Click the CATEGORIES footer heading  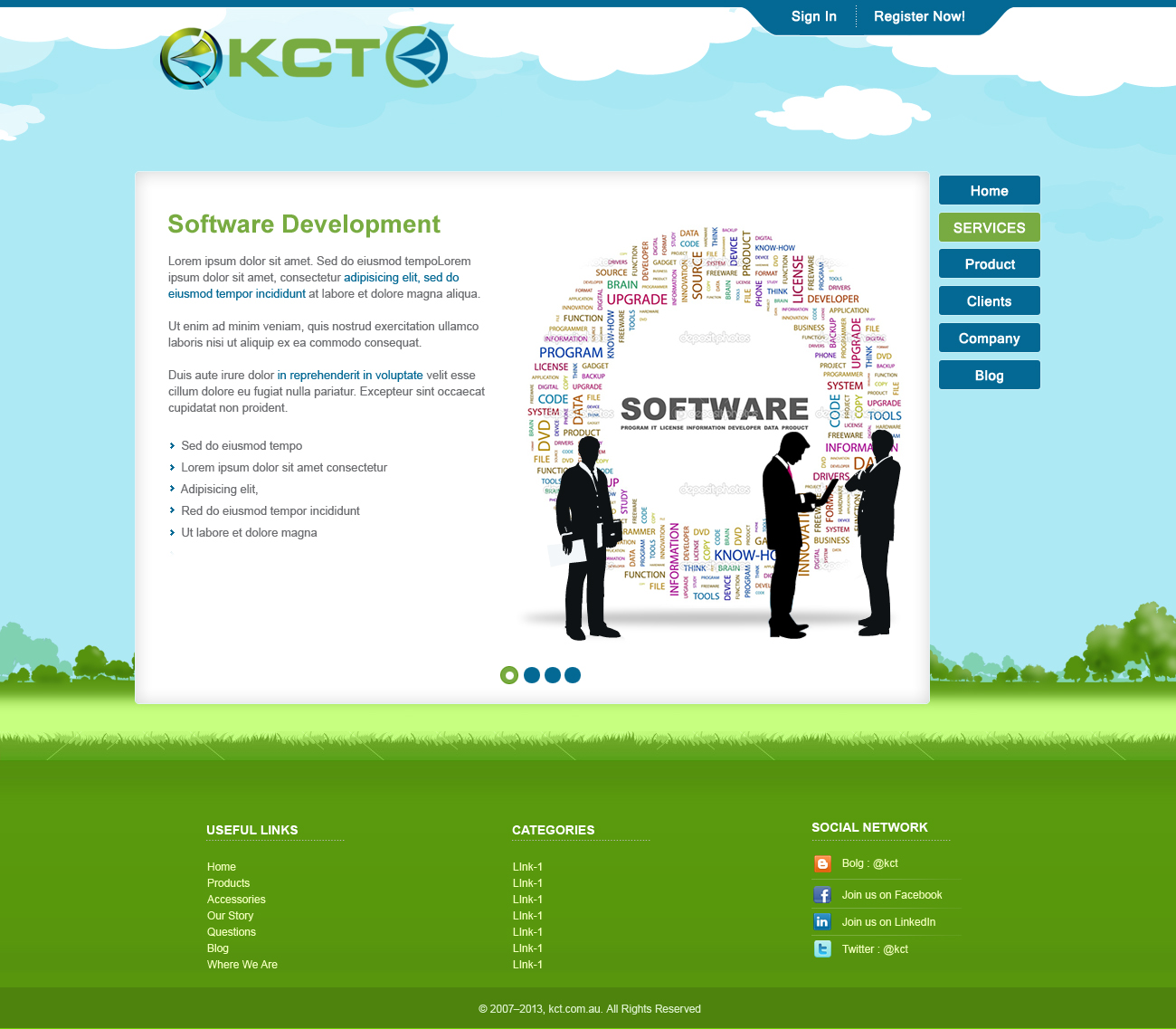pos(554,830)
